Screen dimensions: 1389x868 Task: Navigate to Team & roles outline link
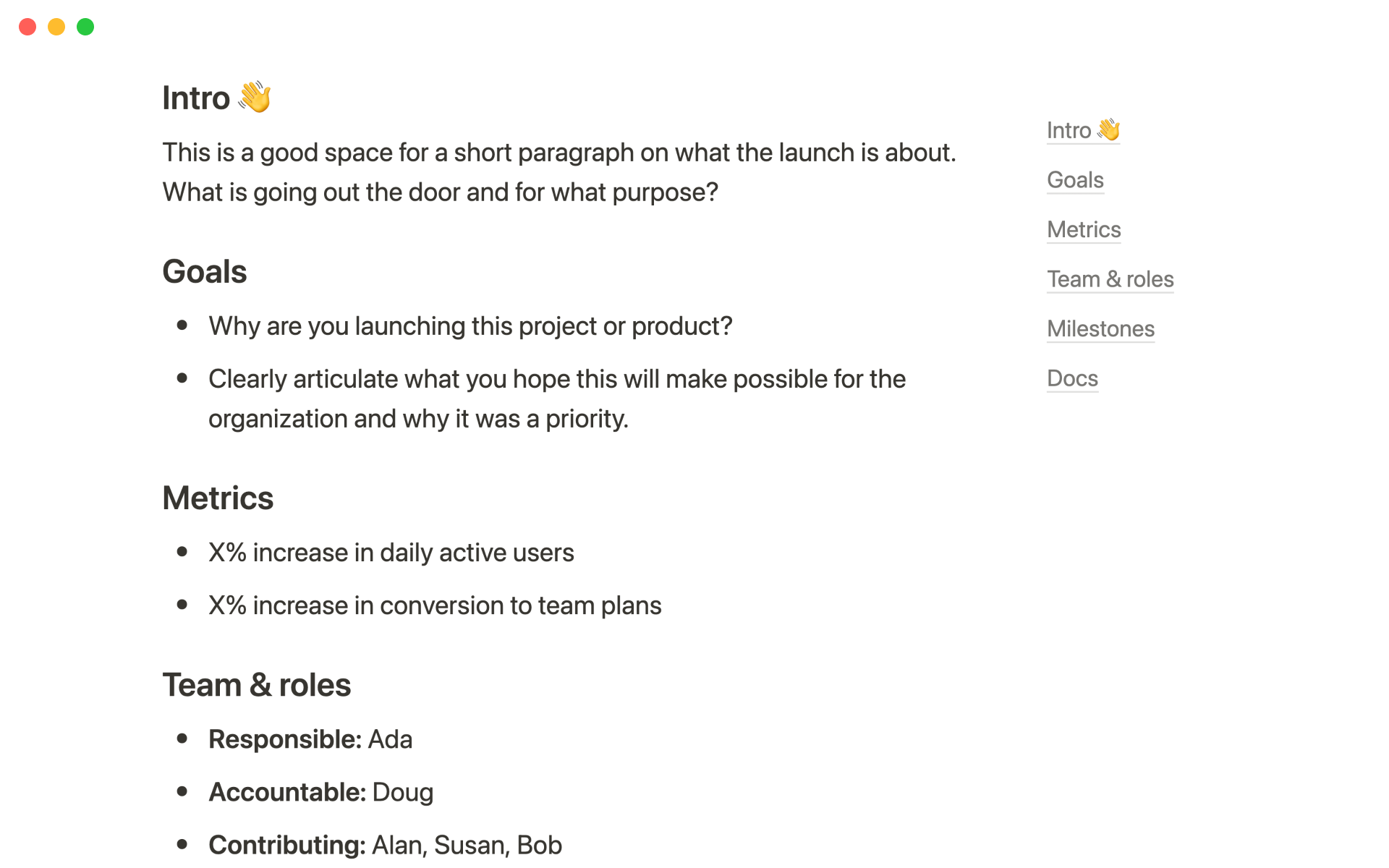1110,279
